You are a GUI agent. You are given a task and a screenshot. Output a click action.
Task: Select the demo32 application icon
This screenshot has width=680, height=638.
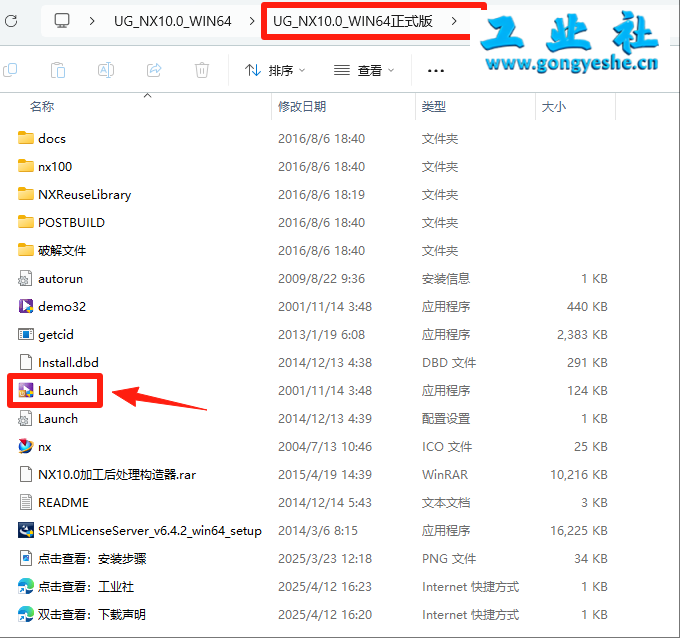pyautogui.click(x=26, y=306)
